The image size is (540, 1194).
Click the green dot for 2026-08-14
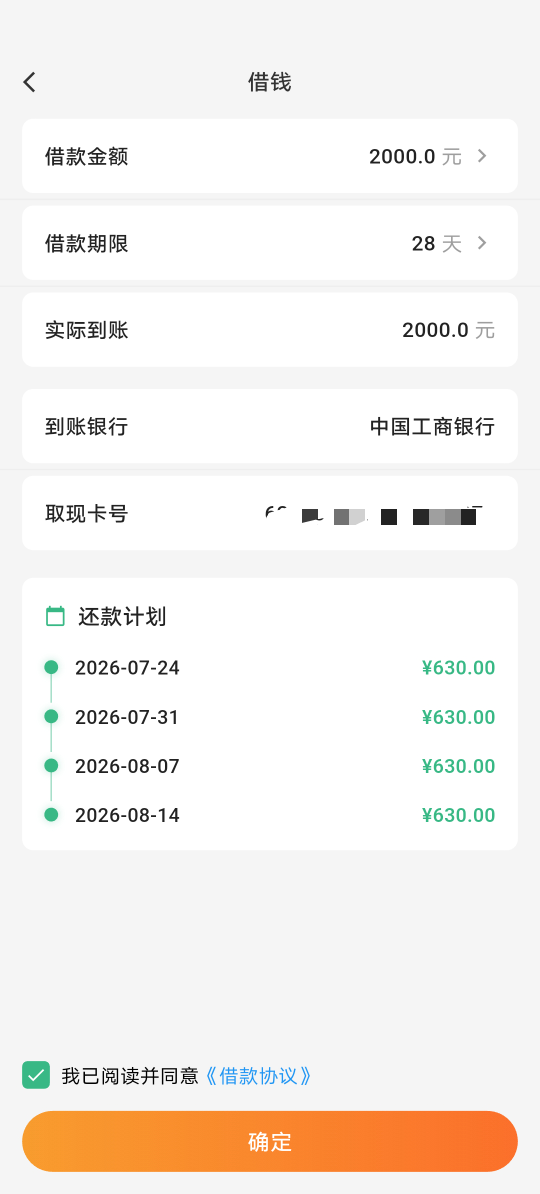(x=51, y=815)
